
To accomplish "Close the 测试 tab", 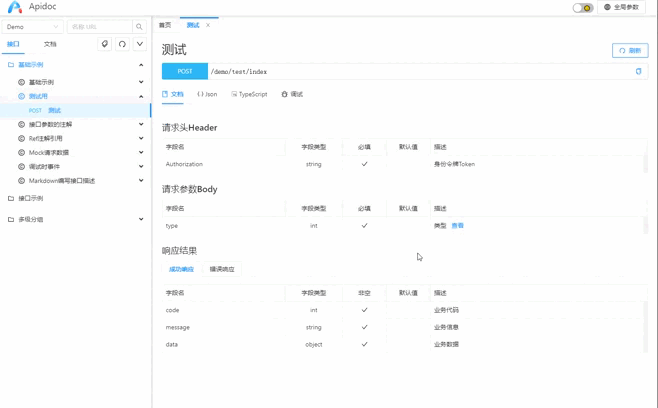I will click(x=208, y=25).
